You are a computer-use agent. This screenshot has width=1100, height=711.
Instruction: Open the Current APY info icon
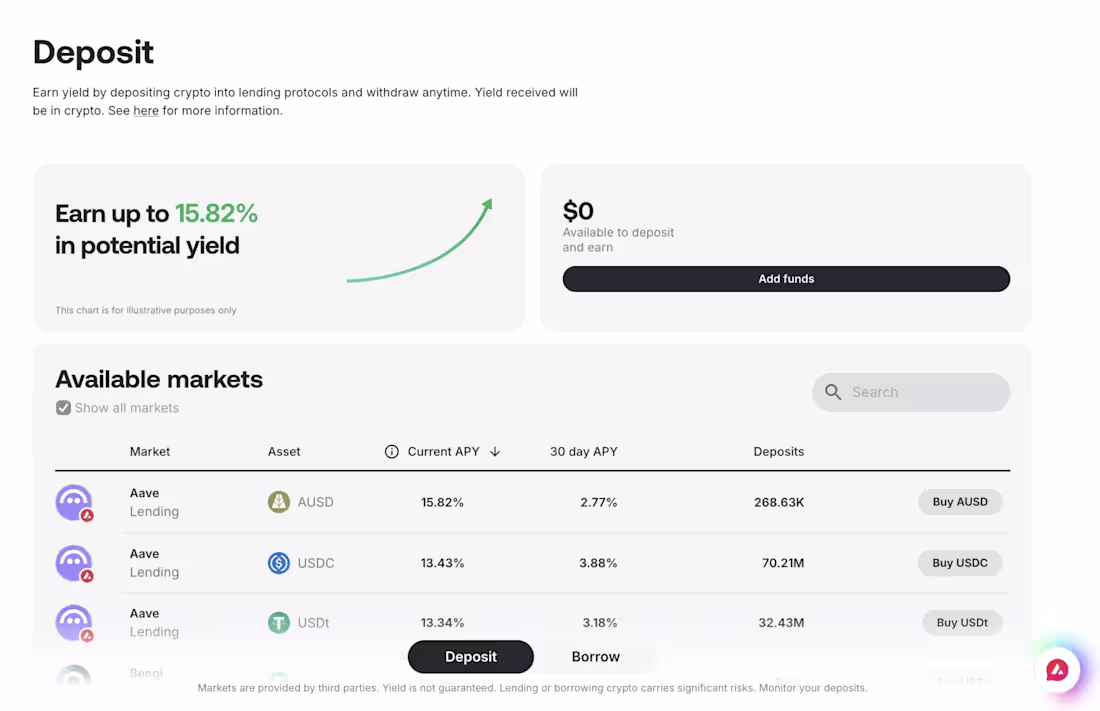391,451
